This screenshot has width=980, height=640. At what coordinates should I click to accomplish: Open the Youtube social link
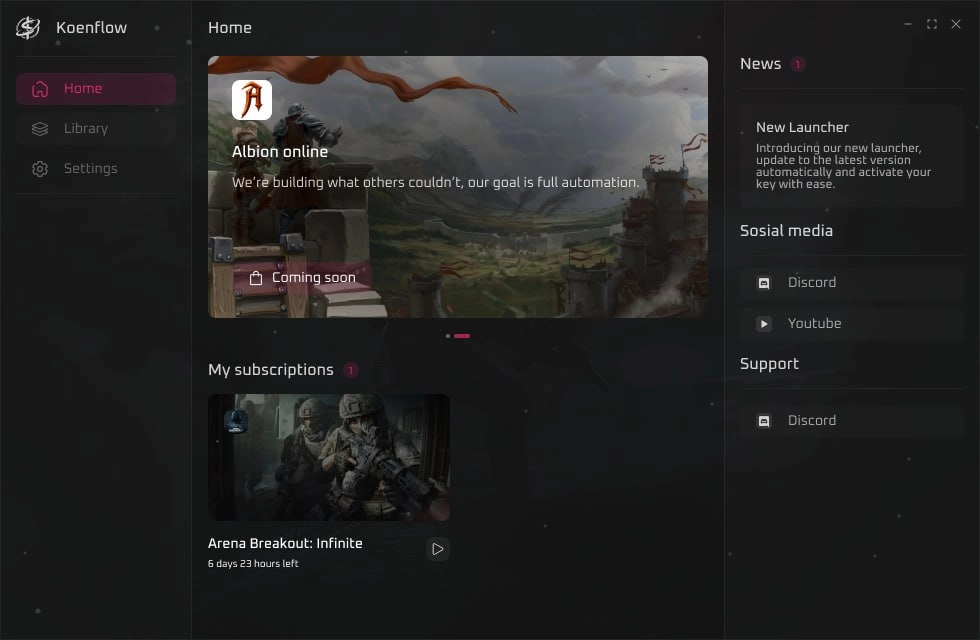pos(851,324)
